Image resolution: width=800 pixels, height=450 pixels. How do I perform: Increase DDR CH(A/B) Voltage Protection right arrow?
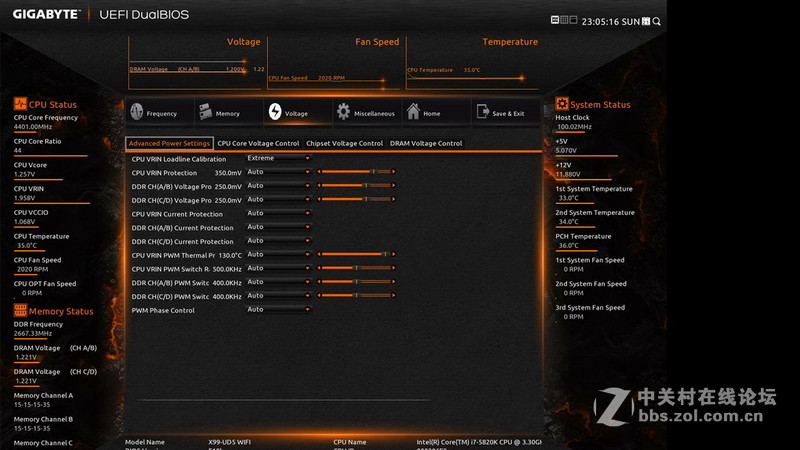point(394,186)
